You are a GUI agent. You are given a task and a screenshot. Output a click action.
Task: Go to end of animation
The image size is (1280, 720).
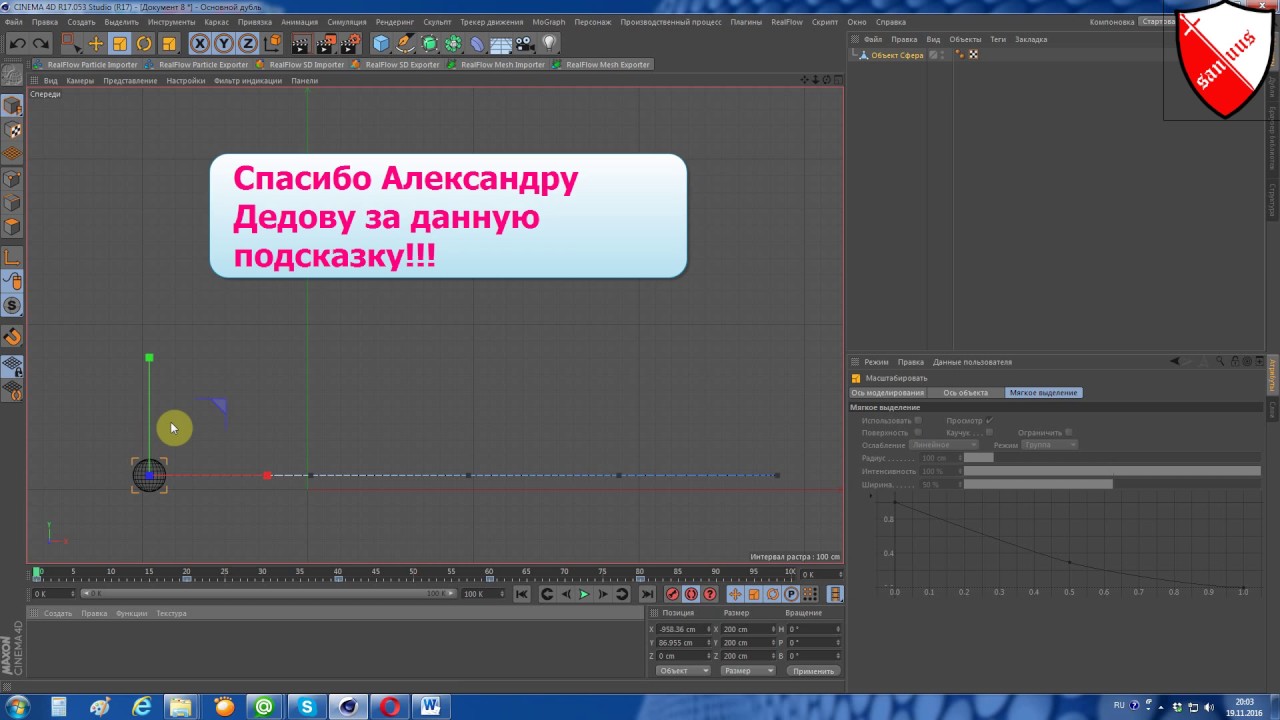[647, 594]
